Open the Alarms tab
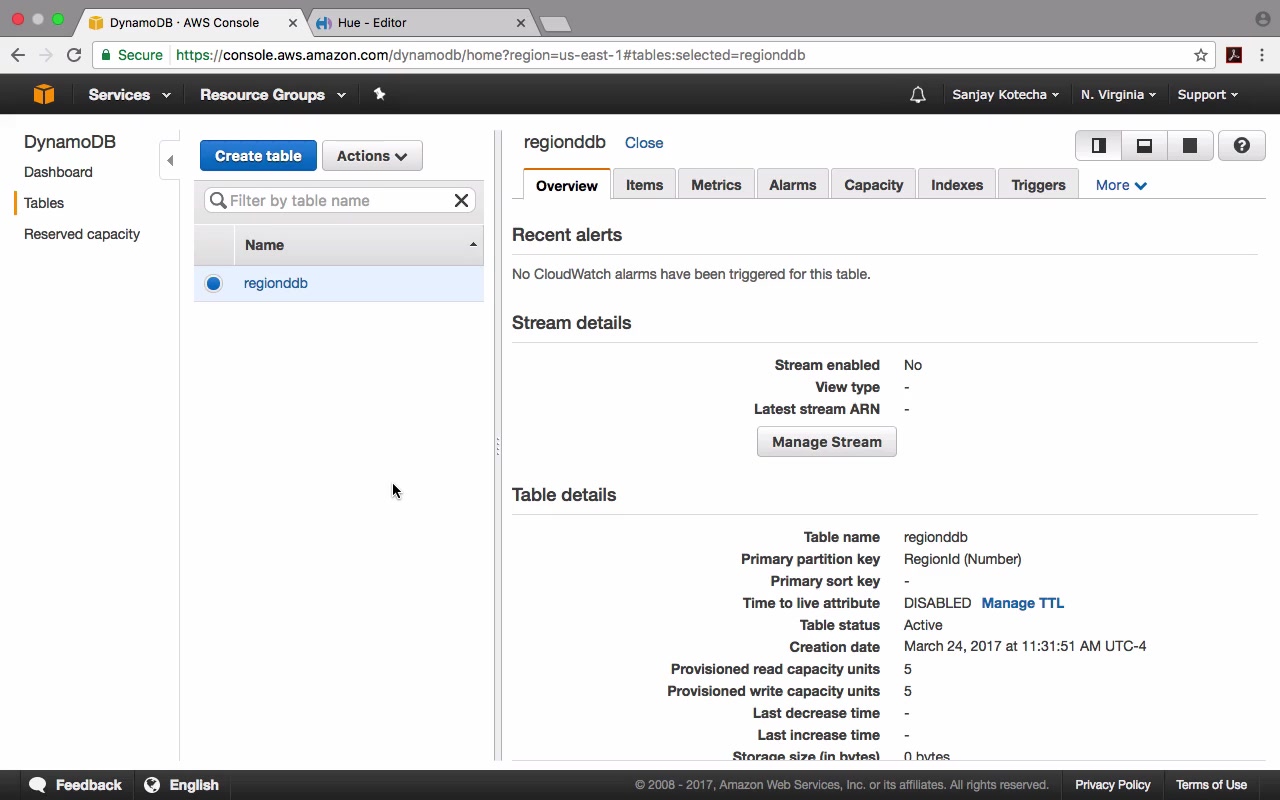 coord(793,185)
